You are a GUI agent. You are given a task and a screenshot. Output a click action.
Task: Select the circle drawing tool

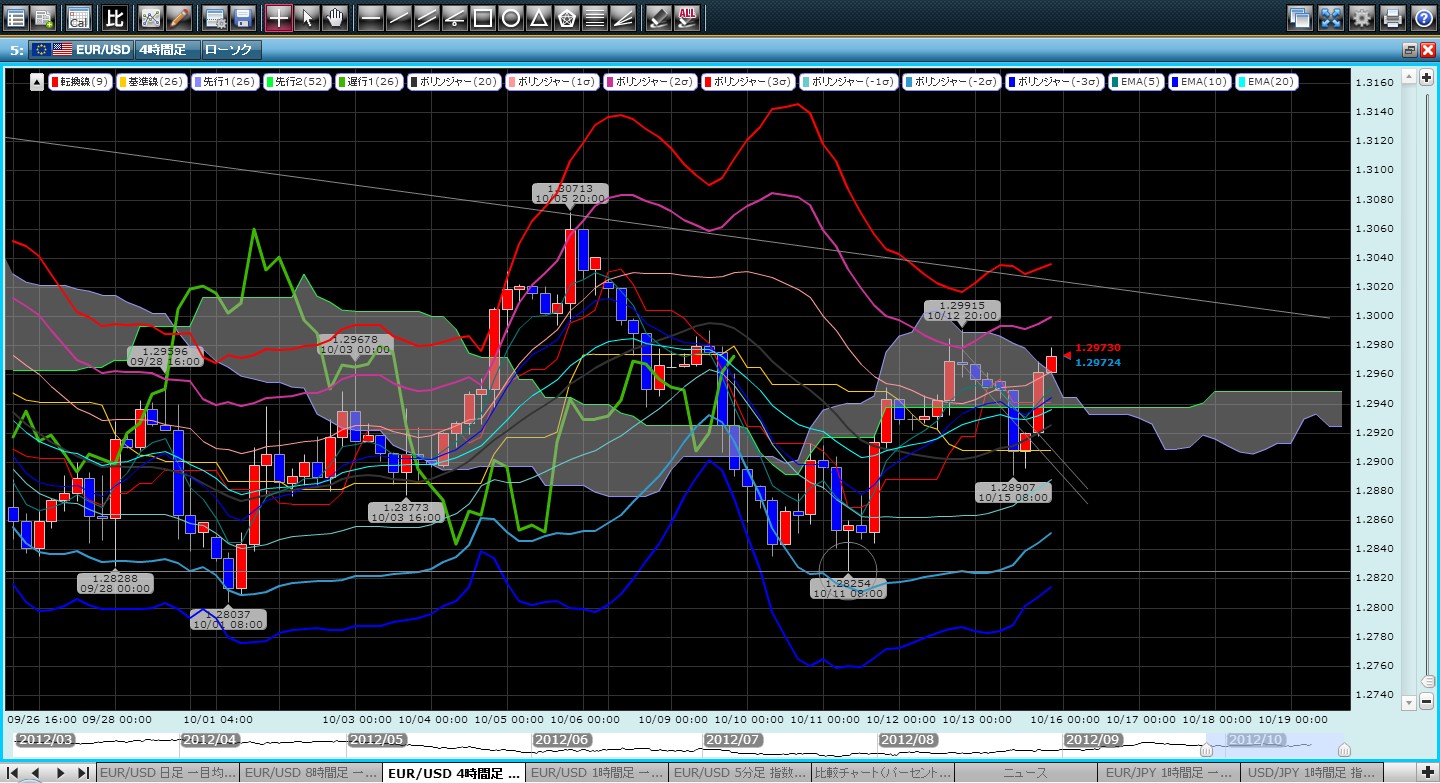tap(510, 17)
